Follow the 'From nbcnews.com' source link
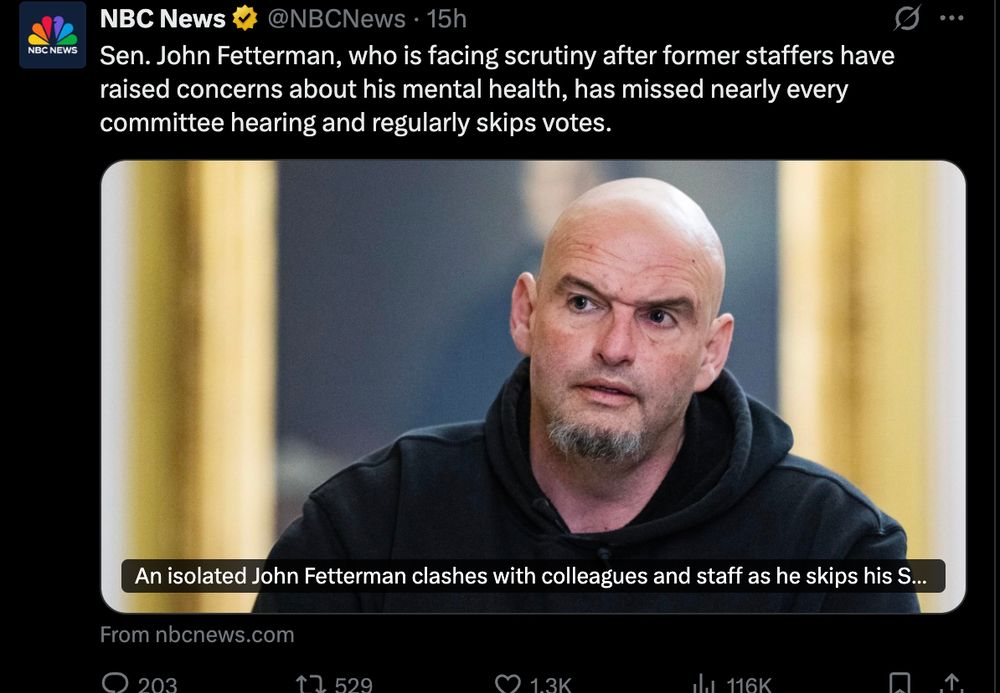Viewport: 1000px width, 693px height. click(197, 635)
